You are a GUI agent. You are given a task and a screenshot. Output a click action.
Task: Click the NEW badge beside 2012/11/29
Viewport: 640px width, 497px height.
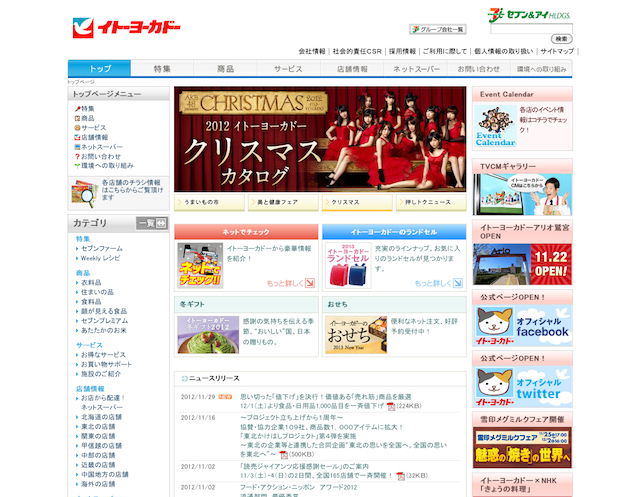(225, 397)
